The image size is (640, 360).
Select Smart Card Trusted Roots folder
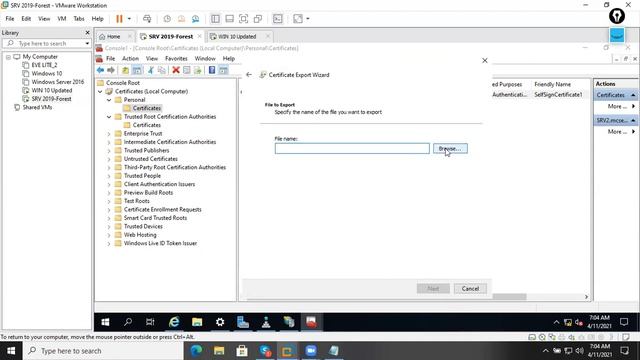[x=155, y=218]
